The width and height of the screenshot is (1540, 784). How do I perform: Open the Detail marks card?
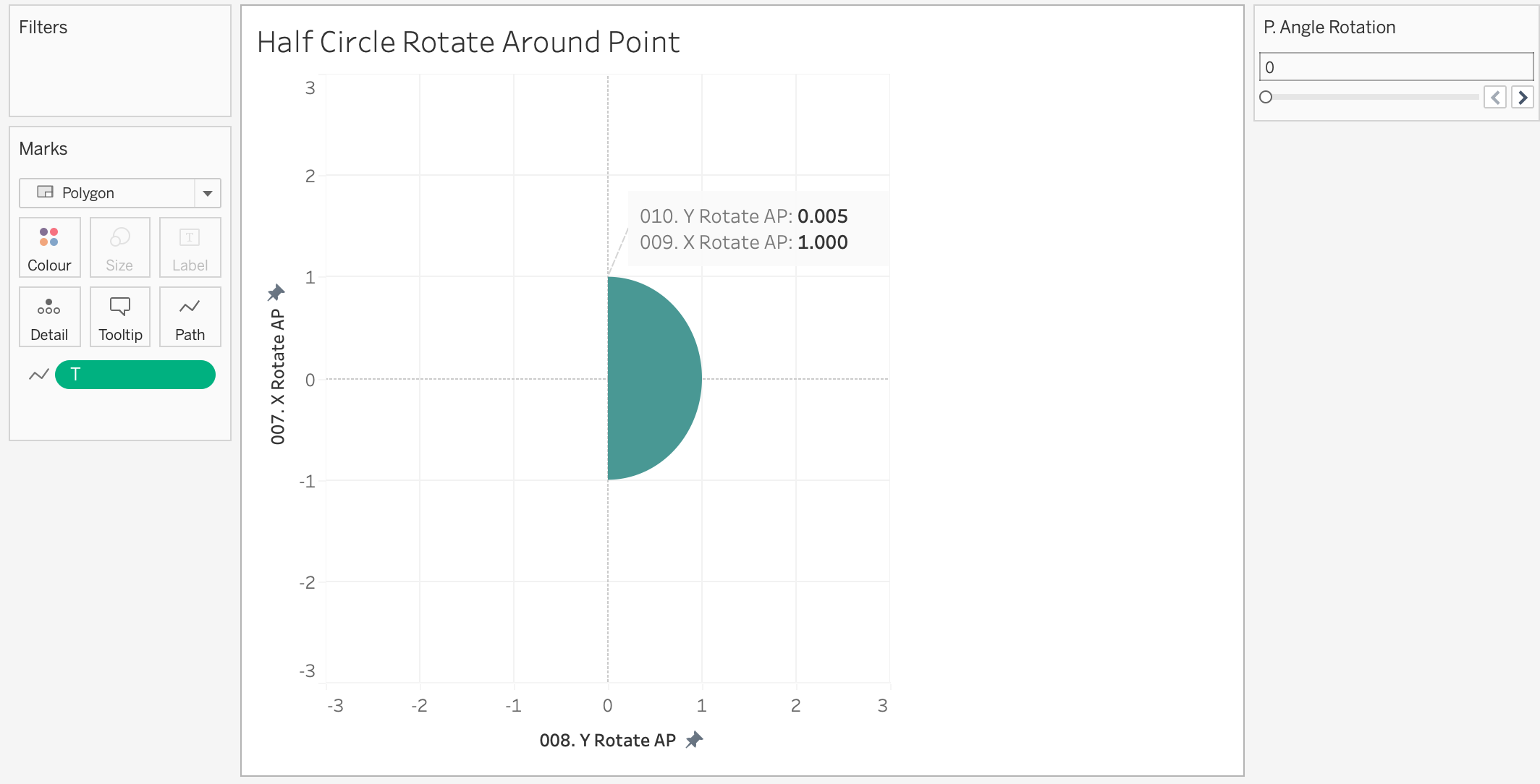pos(49,317)
